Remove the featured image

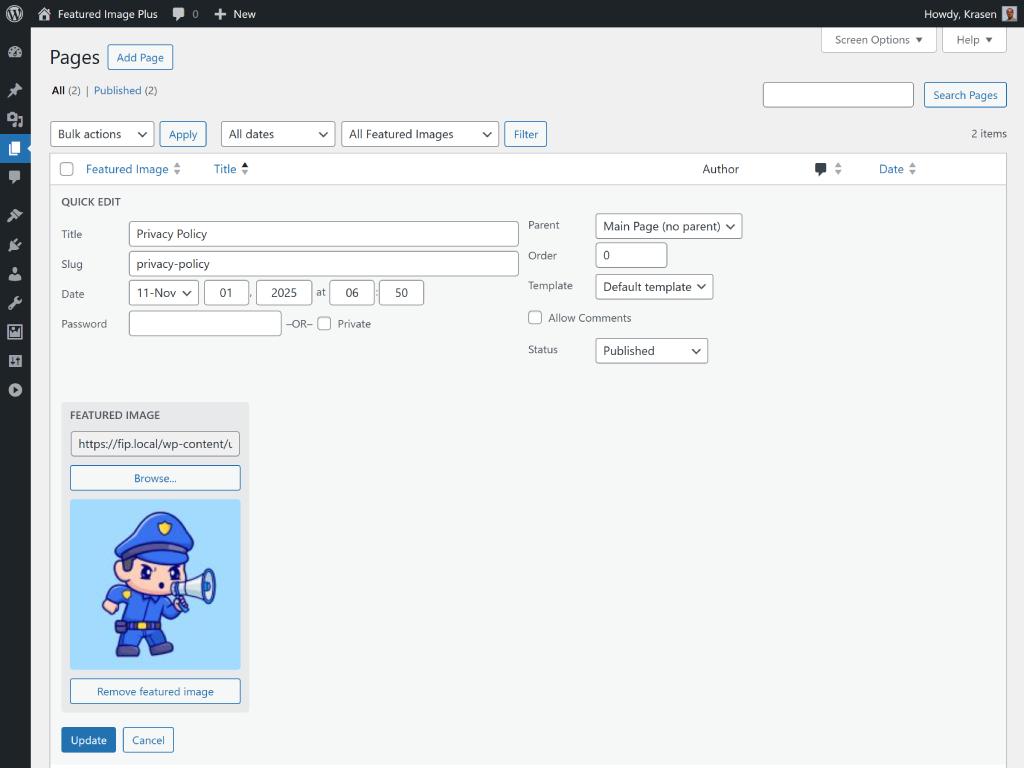pyautogui.click(x=155, y=691)
